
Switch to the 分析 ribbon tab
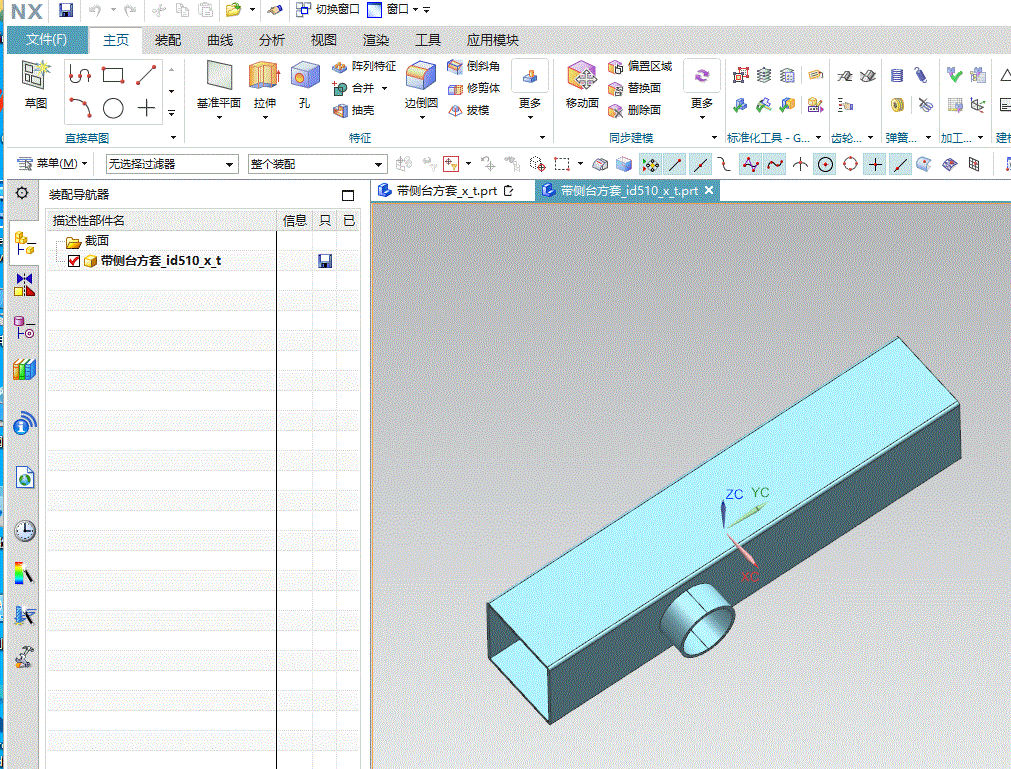tap(271, 40)
